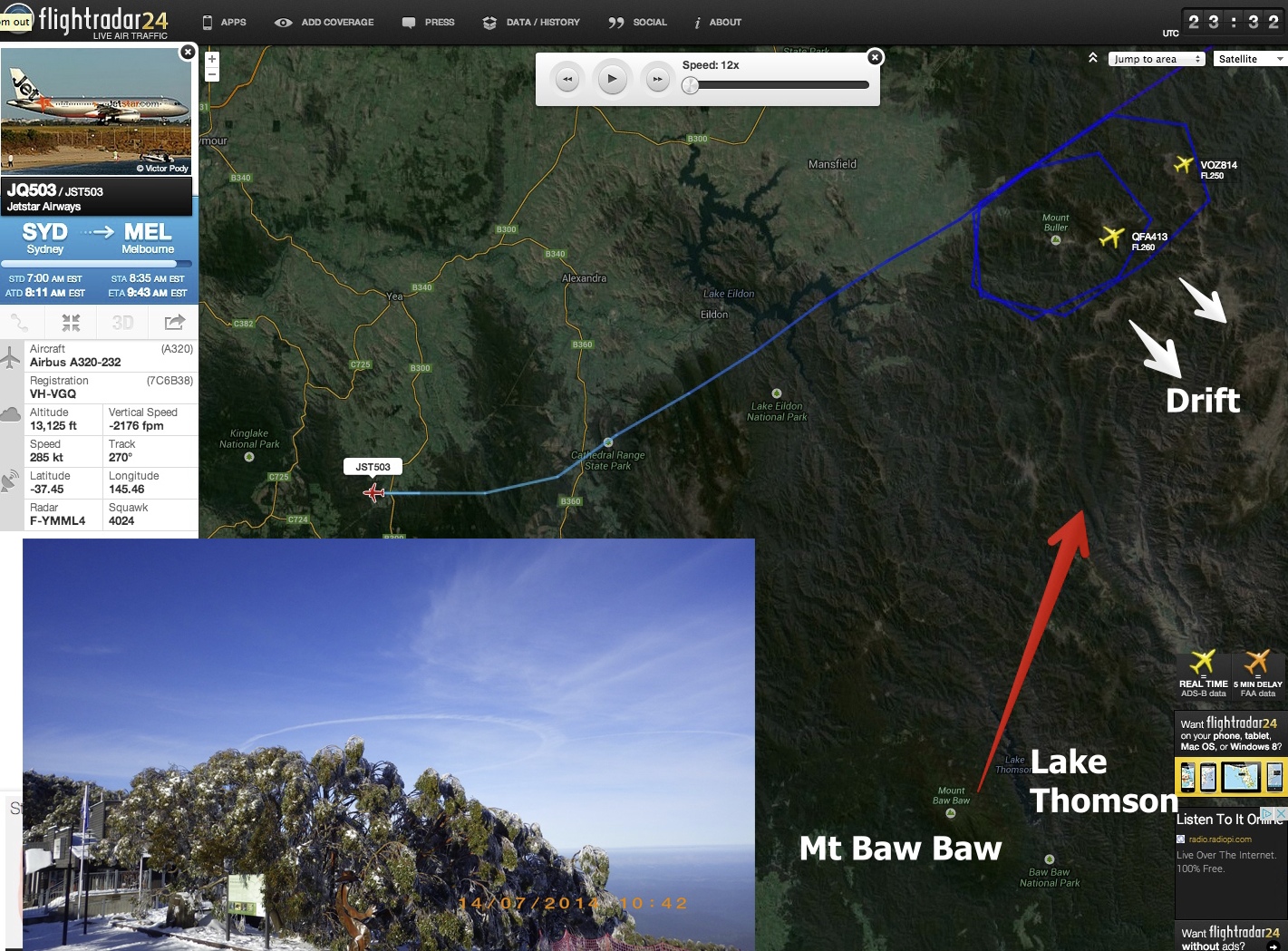Click the Lake Eildon National Park marker

[x=777, y=393]
